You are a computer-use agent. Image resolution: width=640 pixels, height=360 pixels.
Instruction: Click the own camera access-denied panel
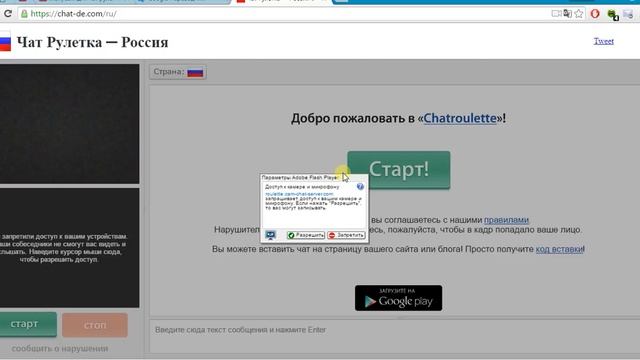tap(69, 248)
